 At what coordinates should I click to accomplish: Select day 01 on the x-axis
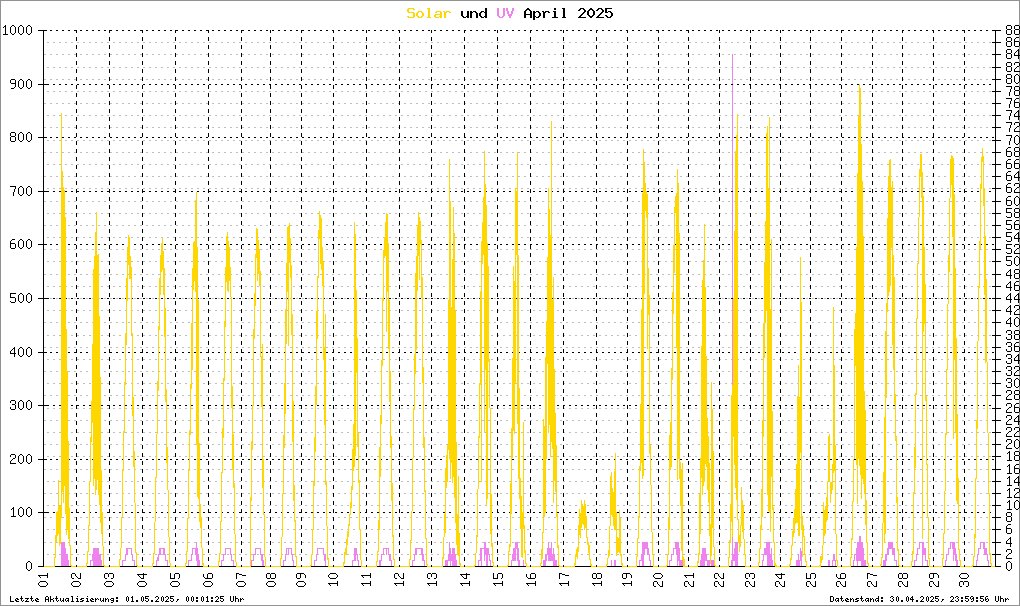(45, 579)
